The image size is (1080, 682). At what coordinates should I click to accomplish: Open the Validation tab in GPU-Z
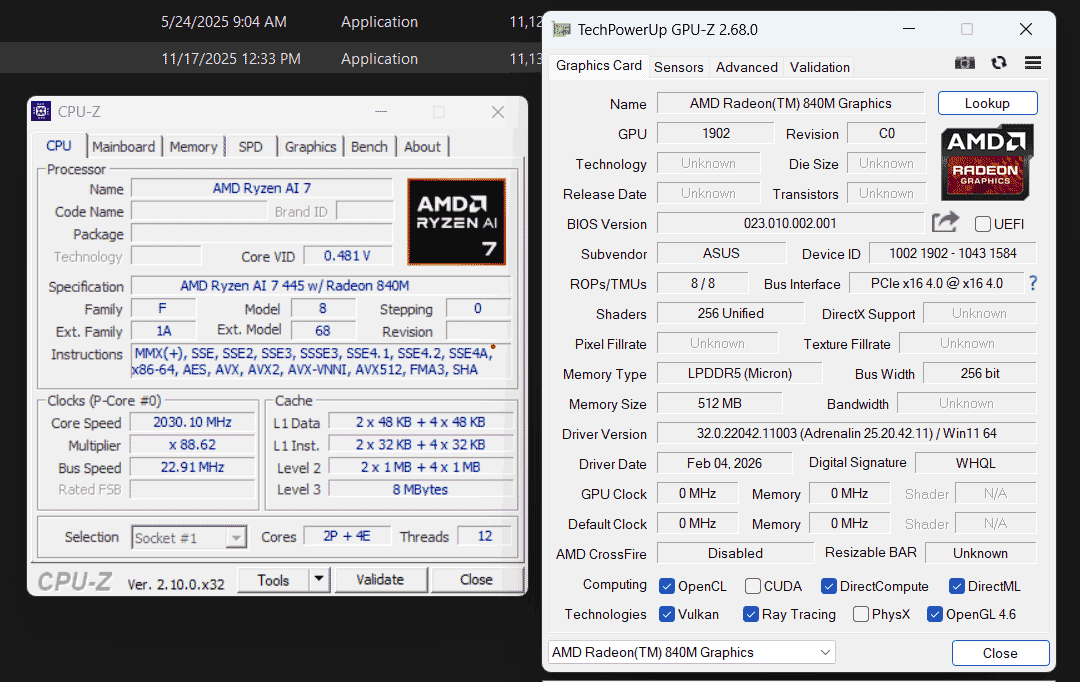(820, 67)
